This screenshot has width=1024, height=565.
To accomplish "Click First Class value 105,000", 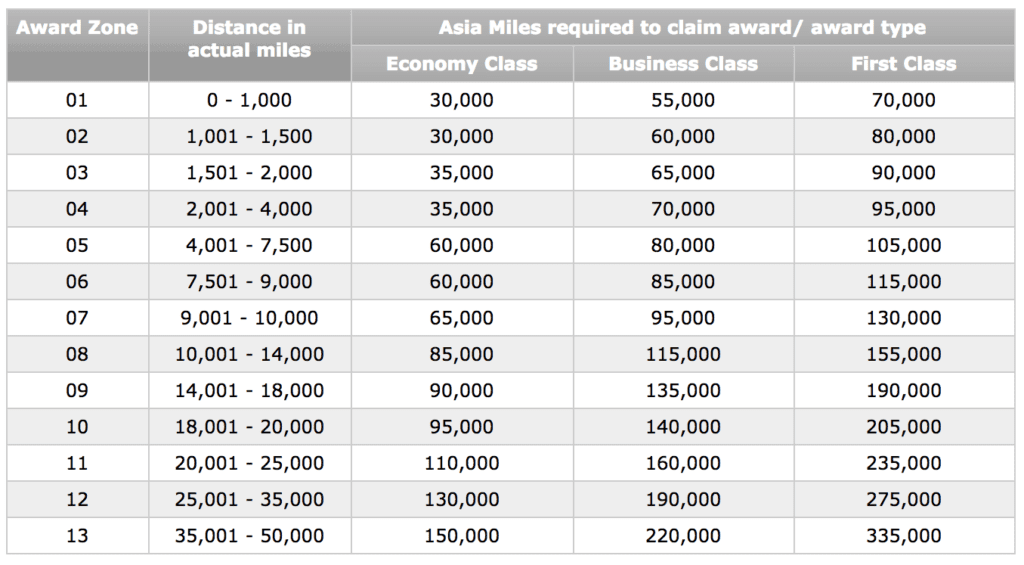I will tap(903, 245).
